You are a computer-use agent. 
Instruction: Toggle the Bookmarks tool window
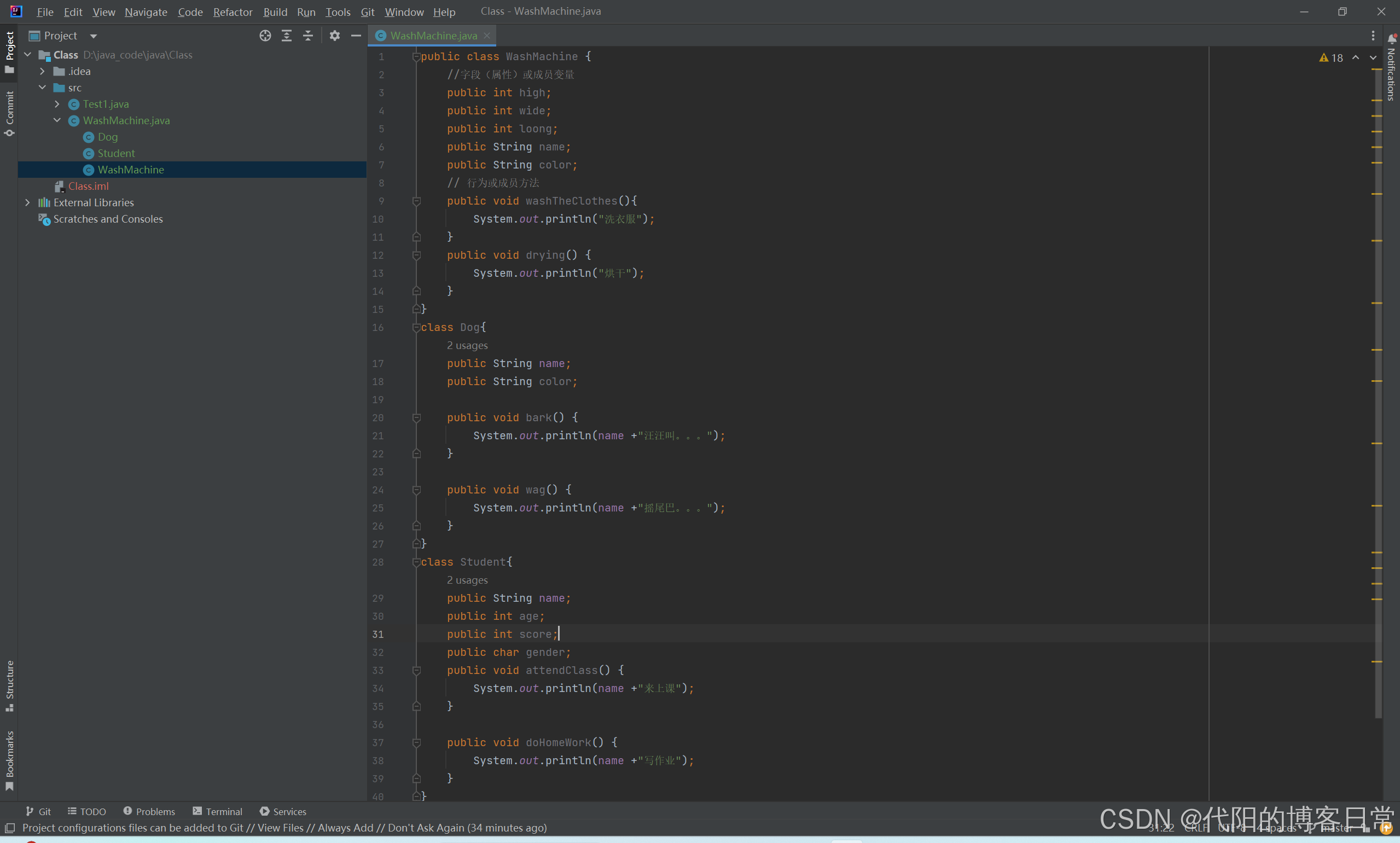coord(9,760)
